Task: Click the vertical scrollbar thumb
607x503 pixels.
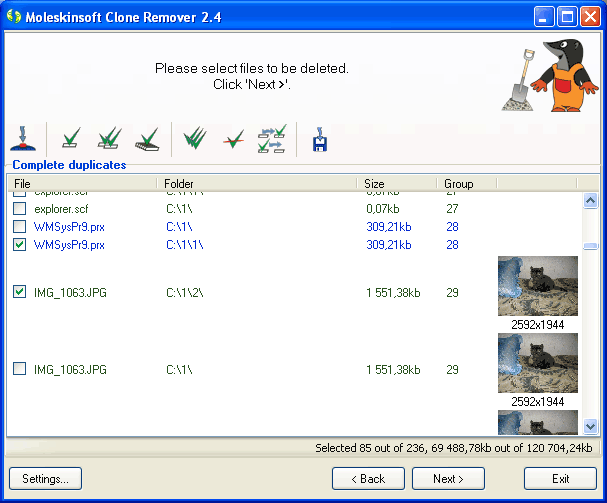Action: coord(590,246)
